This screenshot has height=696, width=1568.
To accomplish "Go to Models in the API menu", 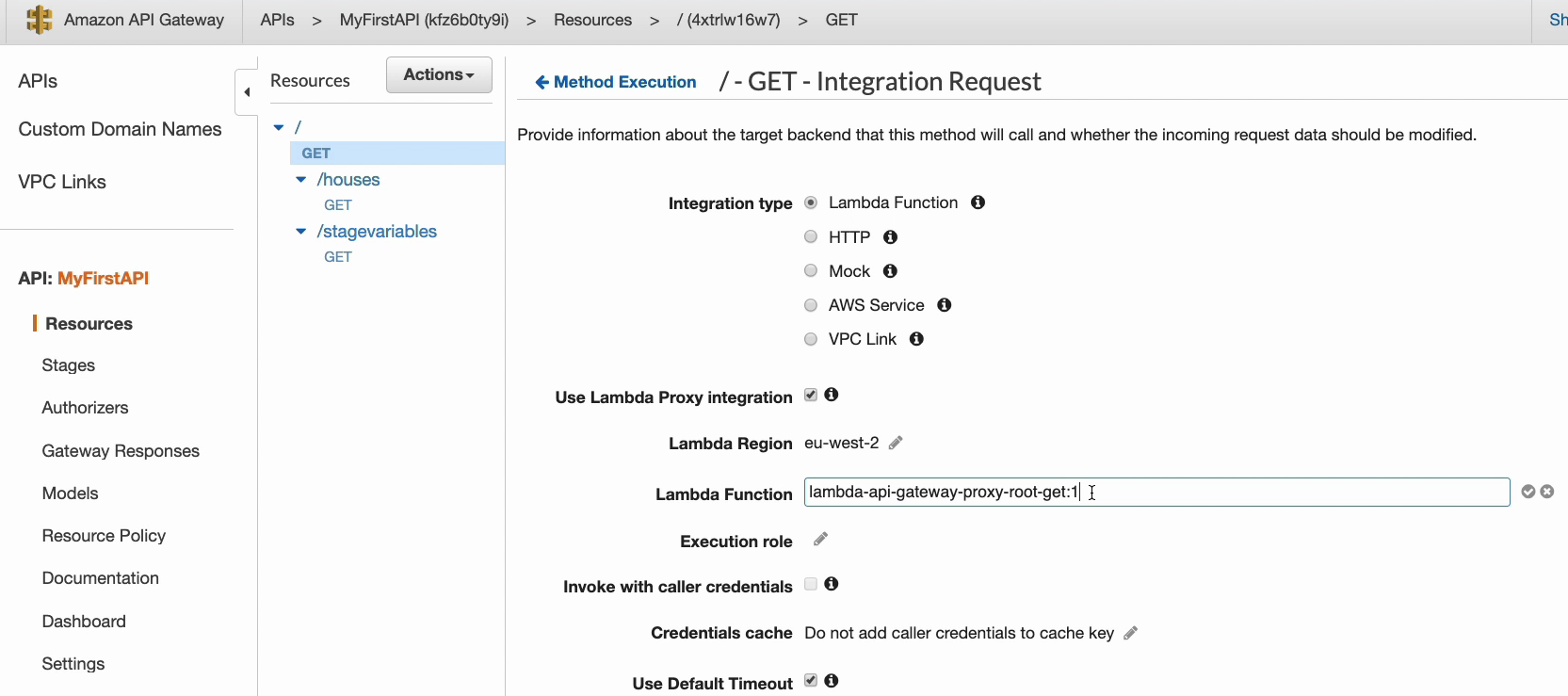I will 70,494.
